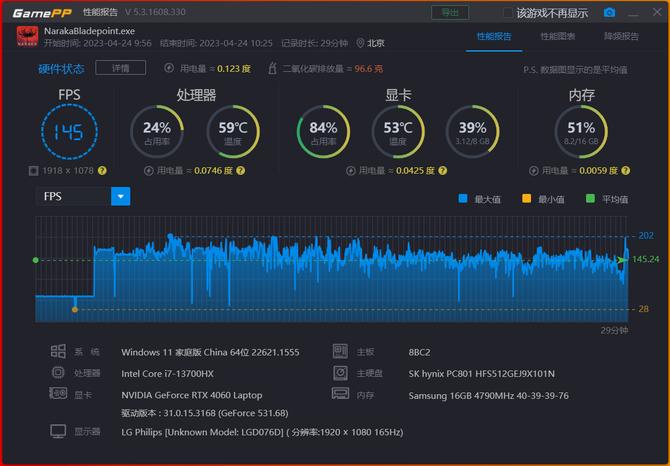Click the 详情 hardware status button

(x=120, y=68)
